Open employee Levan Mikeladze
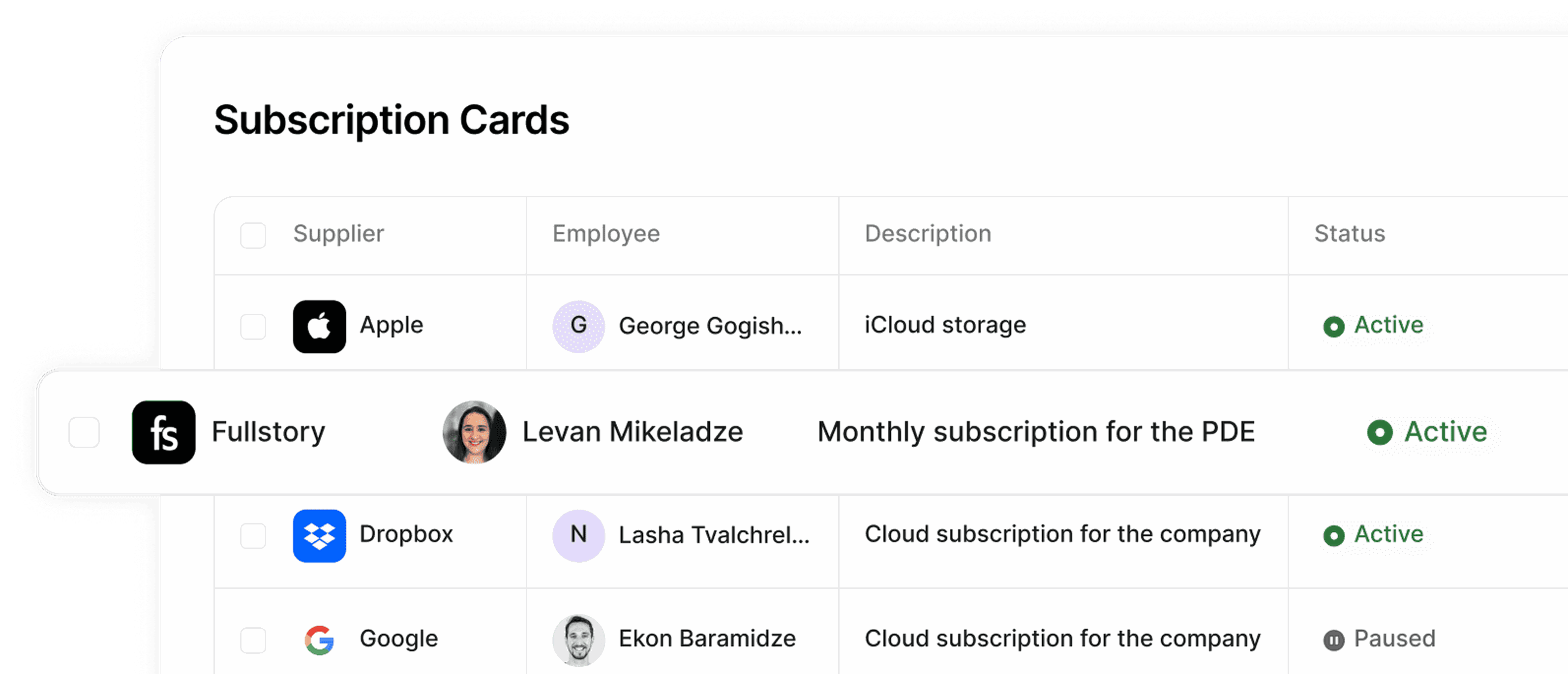1568x674 pixels. click(633, 431)
